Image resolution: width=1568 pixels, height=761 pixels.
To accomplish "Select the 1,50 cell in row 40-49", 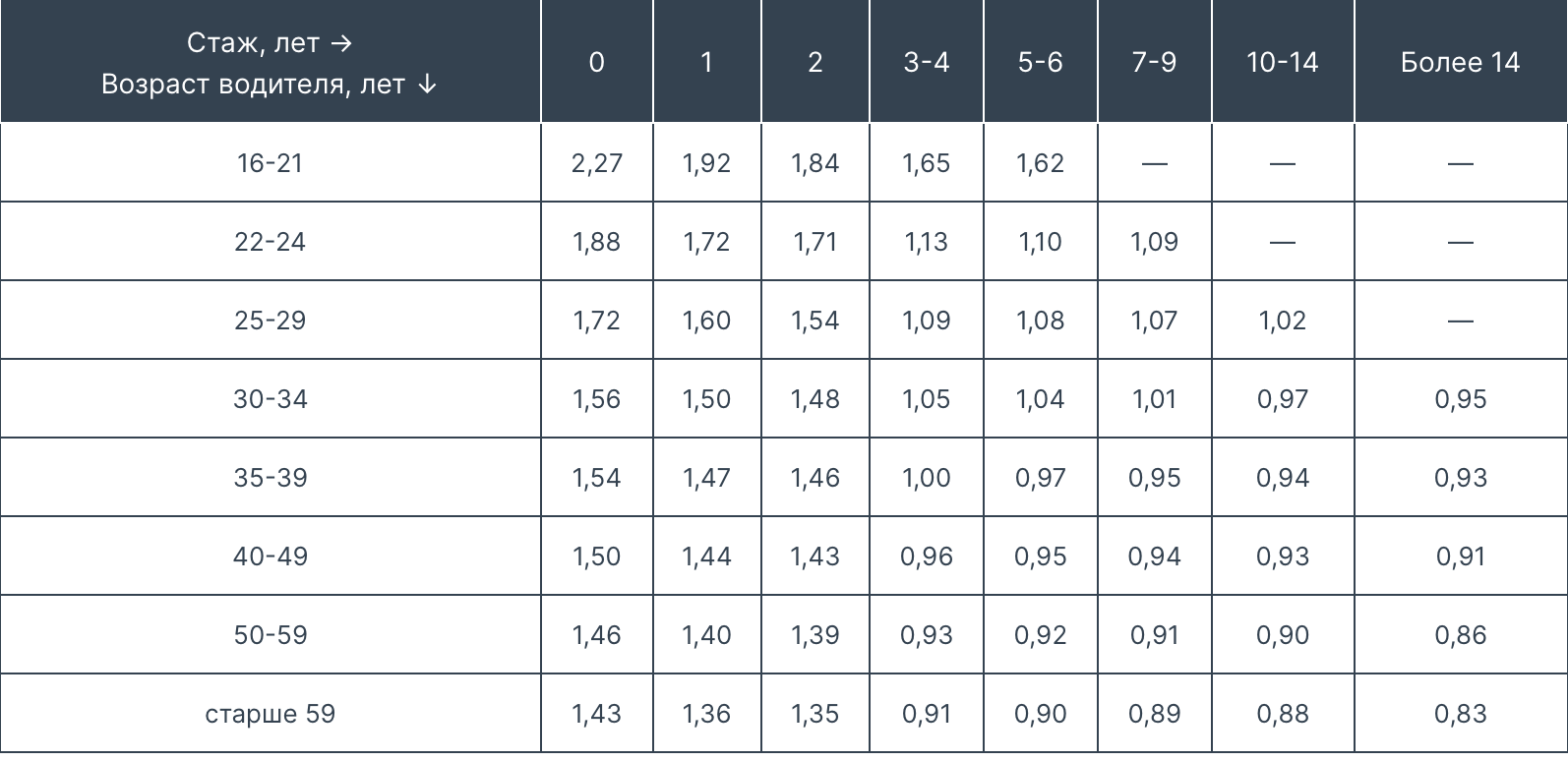I will [597, 556].
